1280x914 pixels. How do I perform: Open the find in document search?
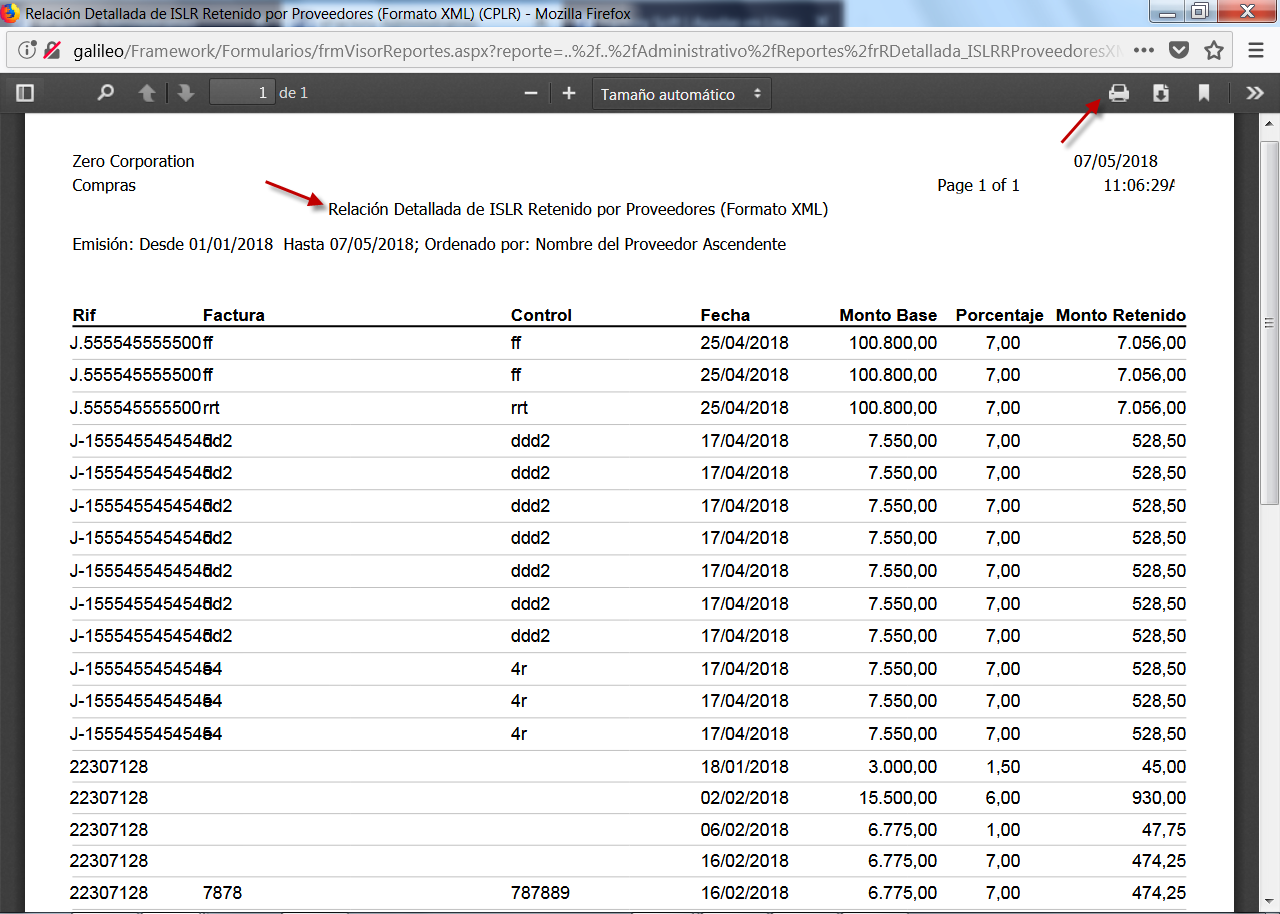tap(105, 94)
